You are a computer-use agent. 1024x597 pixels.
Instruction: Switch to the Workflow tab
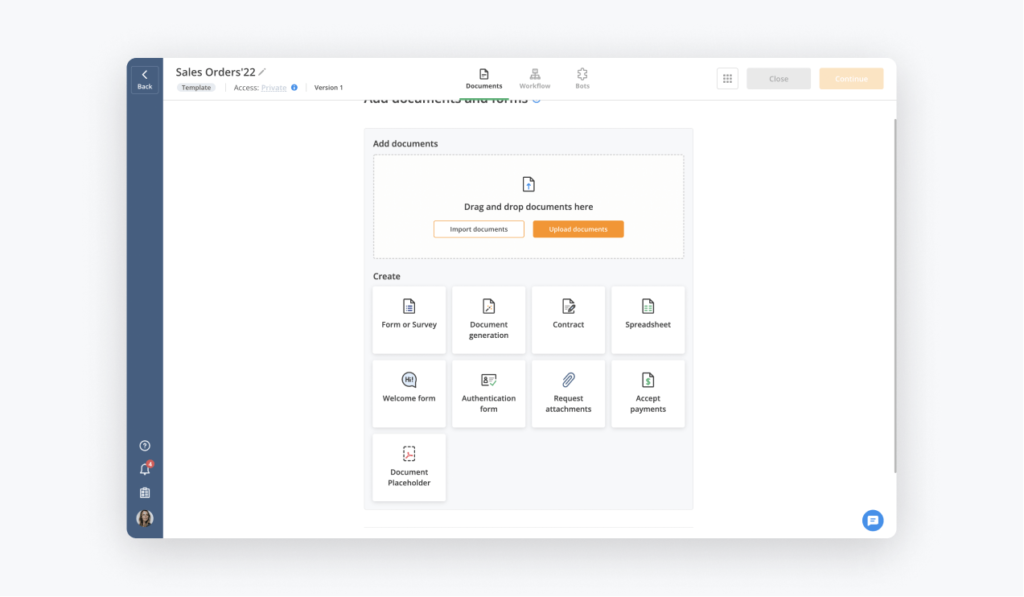click(x=535, y=79)
